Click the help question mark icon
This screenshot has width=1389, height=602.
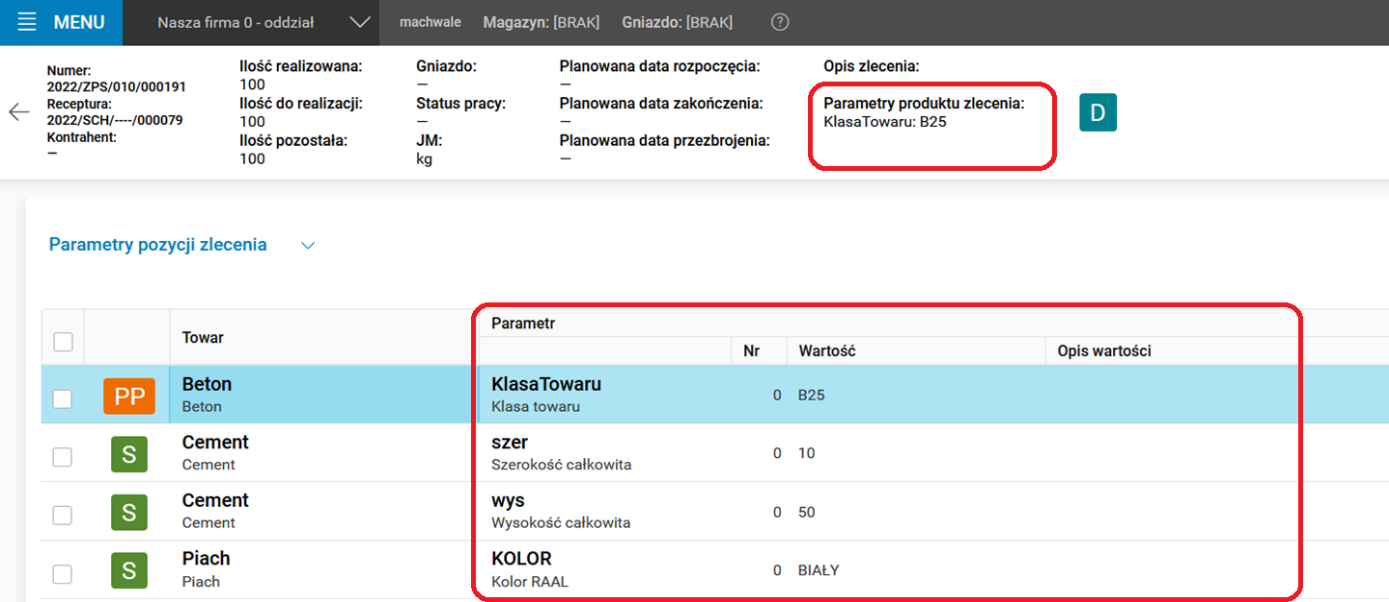pos(779,22)
